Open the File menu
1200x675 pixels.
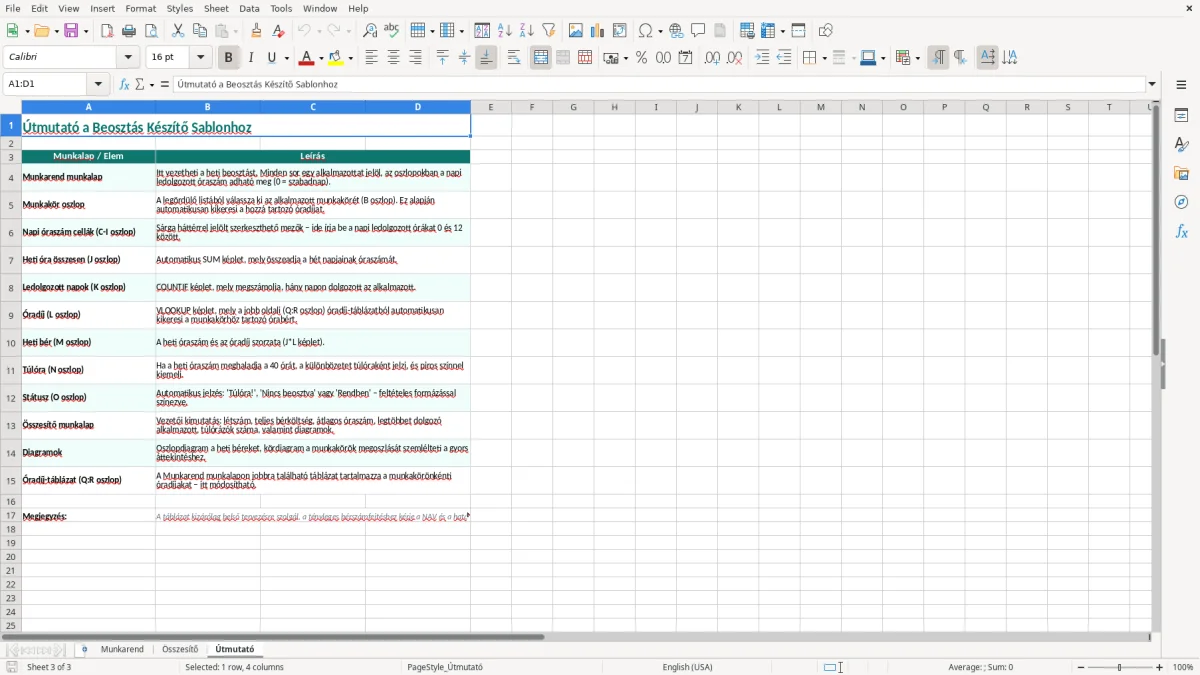(x=13, y=8)
